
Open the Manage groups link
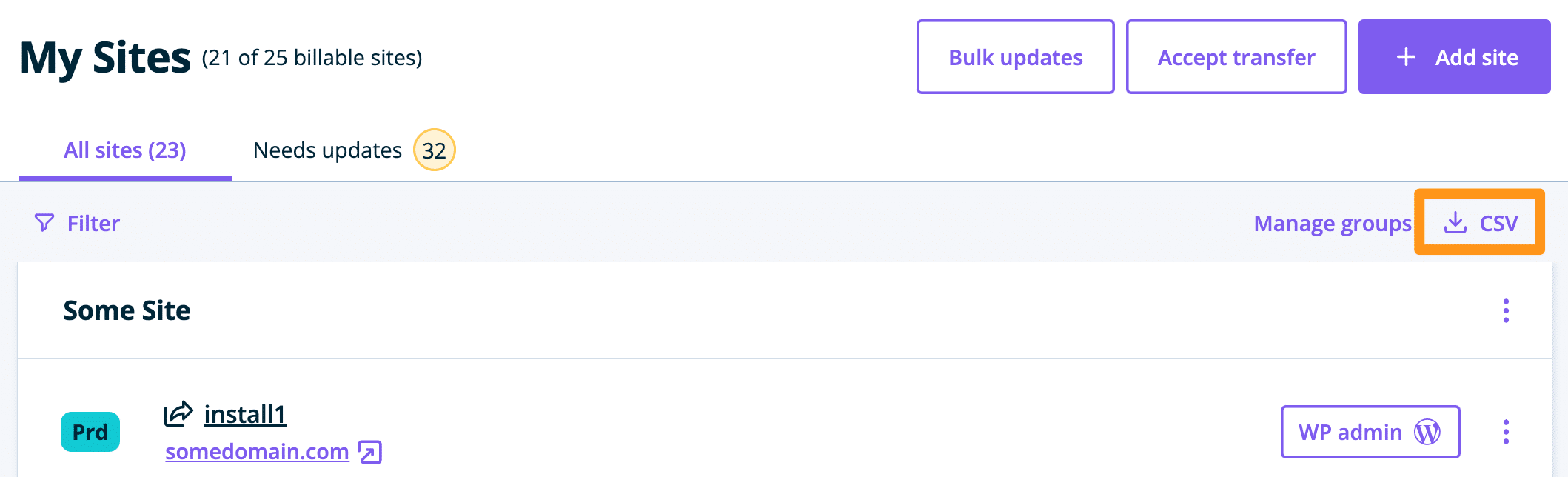point(1333,223)
